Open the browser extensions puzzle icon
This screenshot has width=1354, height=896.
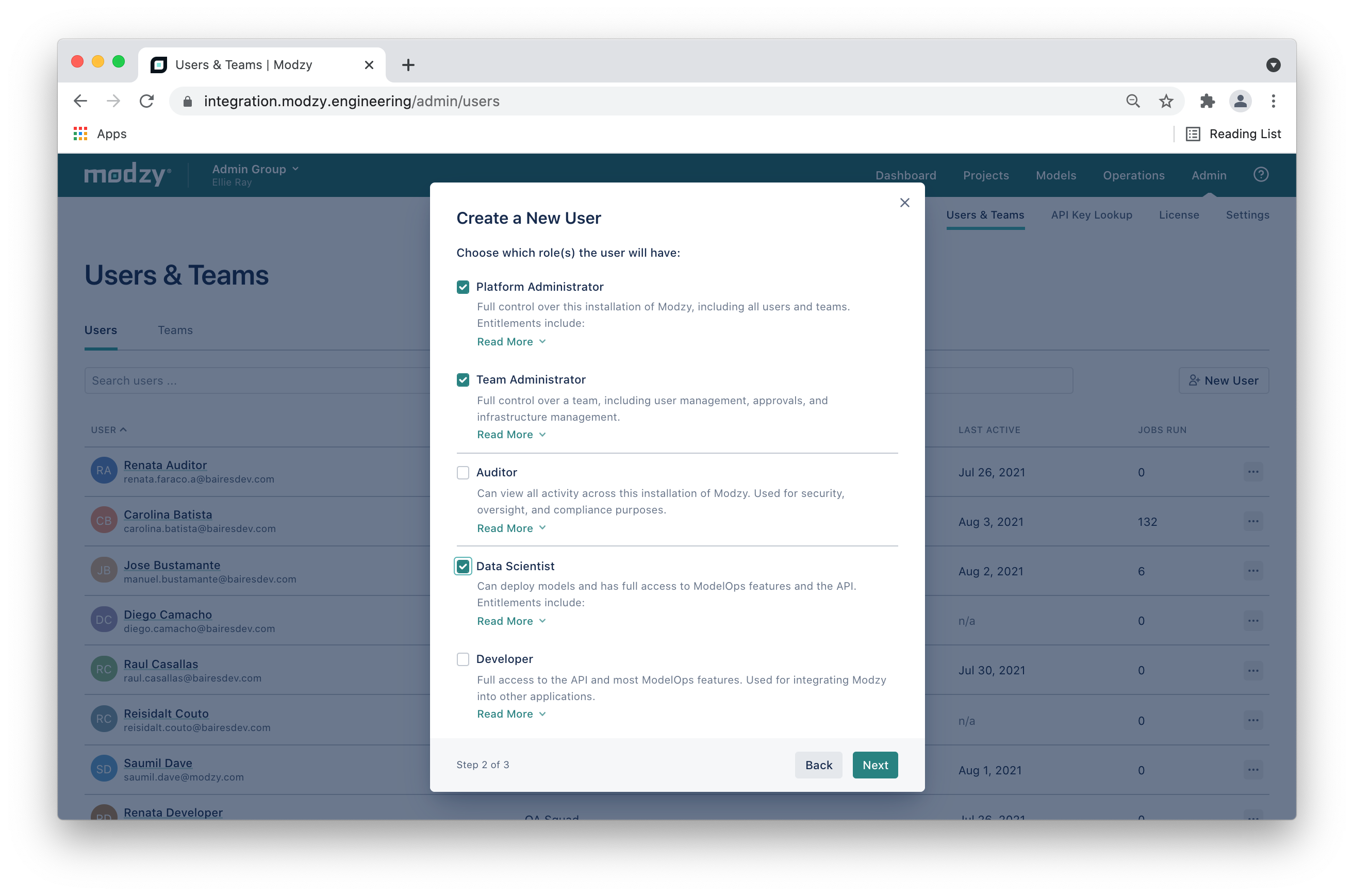[1207, 101]
